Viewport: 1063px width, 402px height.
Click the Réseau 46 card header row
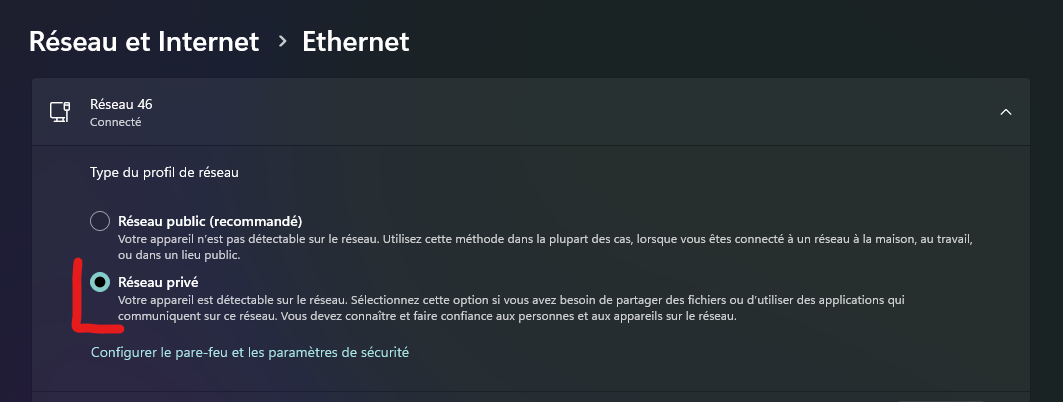[x=531, y=112]
